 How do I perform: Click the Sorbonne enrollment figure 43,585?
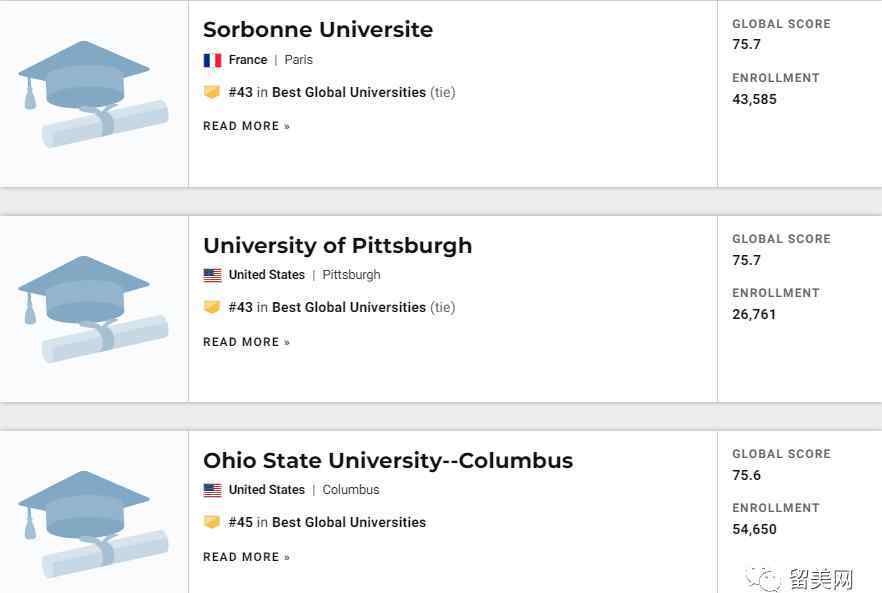754,100
